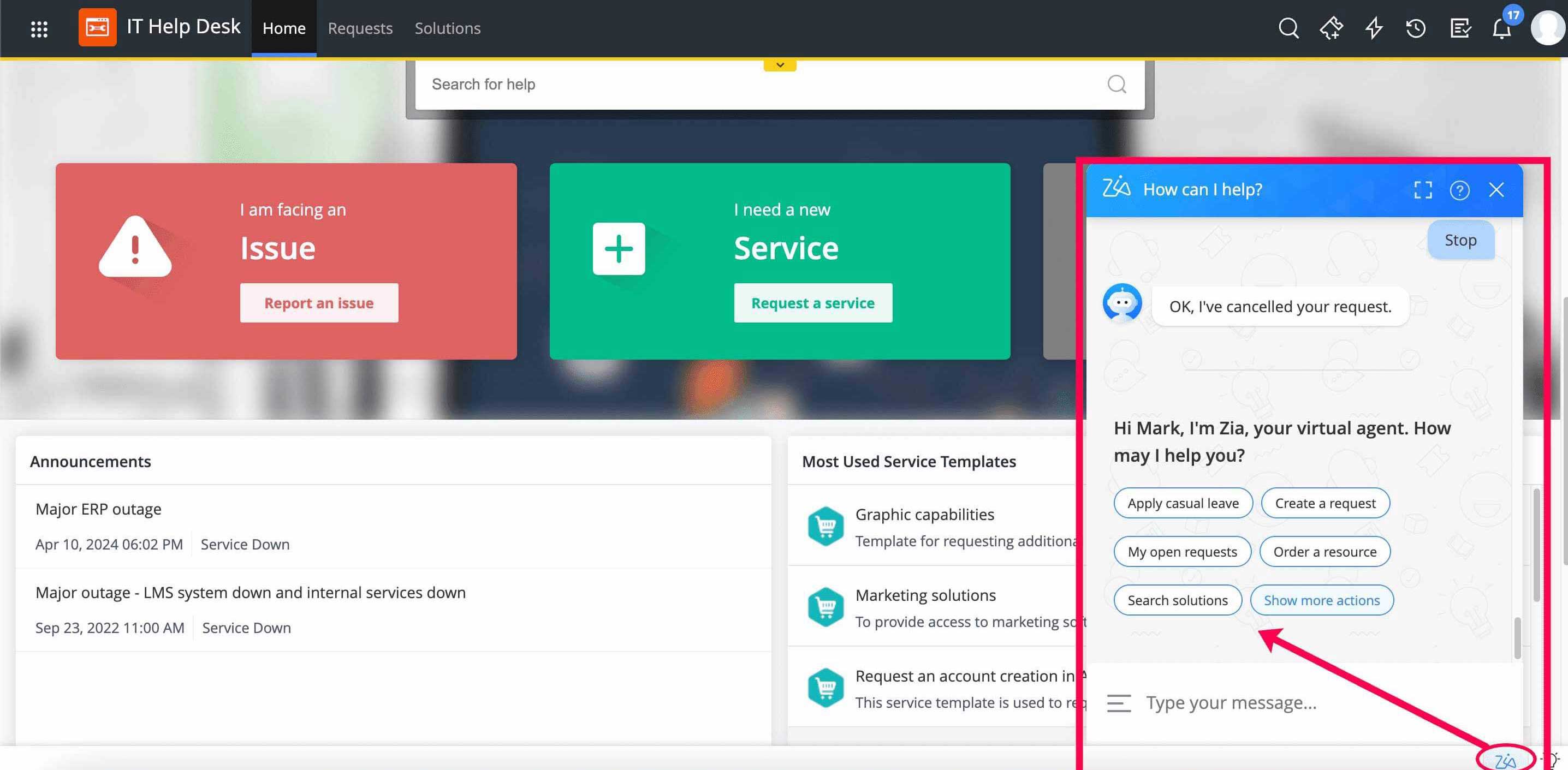Open the apps grid icon
The width and height of the screenshot is (1568, 770).
(39, 28)
